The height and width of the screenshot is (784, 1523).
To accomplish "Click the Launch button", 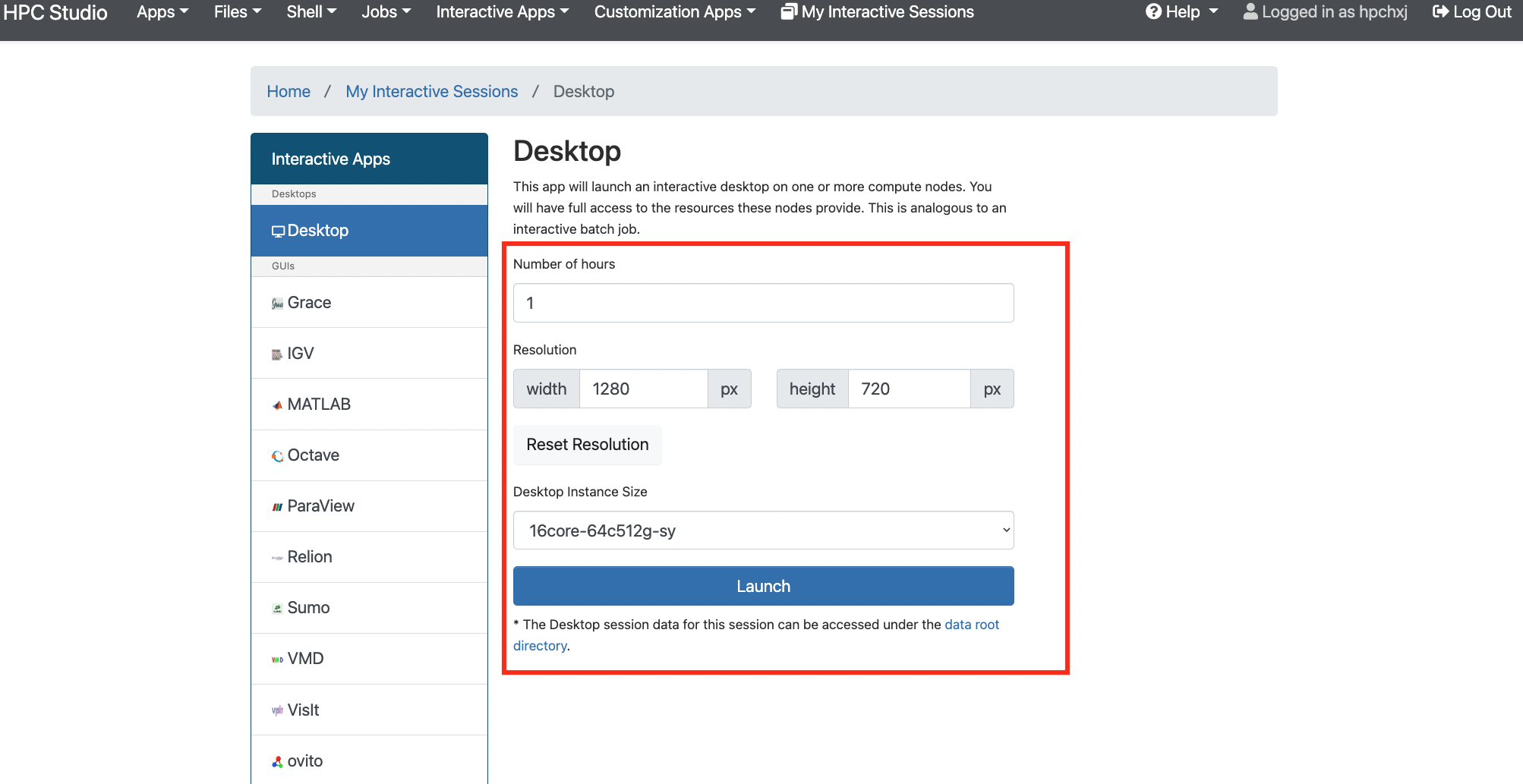I will tap(763, 586).
